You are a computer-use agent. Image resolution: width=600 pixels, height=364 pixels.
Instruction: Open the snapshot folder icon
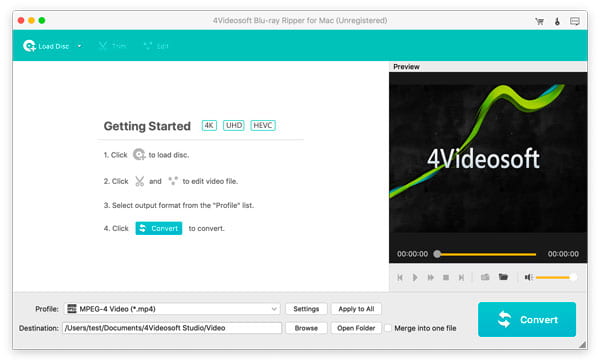[x=503, y=277]
